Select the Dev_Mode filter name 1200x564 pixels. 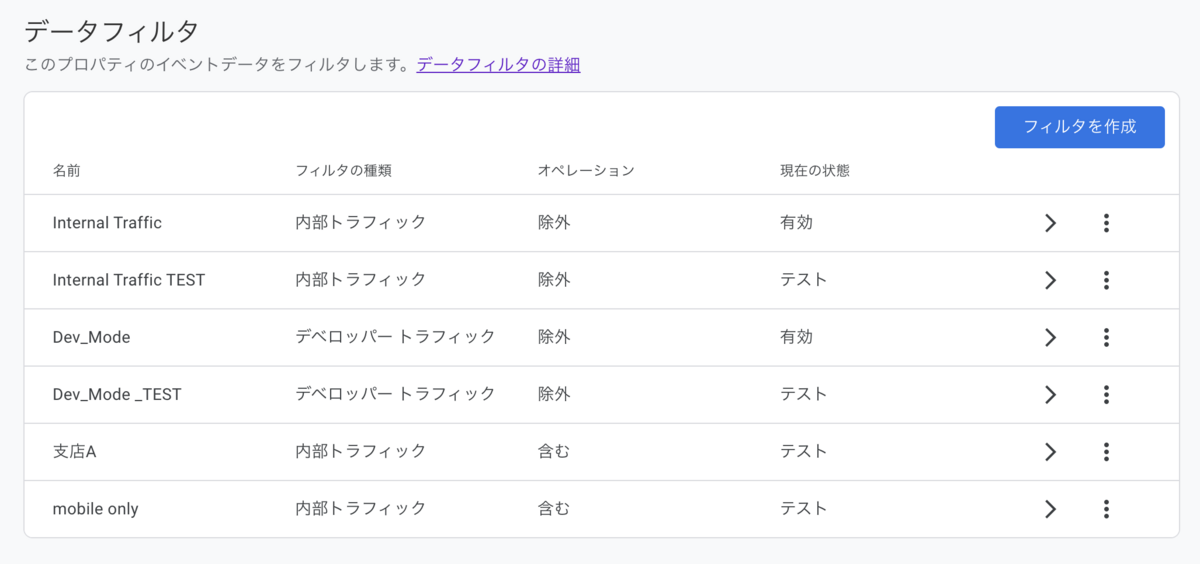point(91,337)
